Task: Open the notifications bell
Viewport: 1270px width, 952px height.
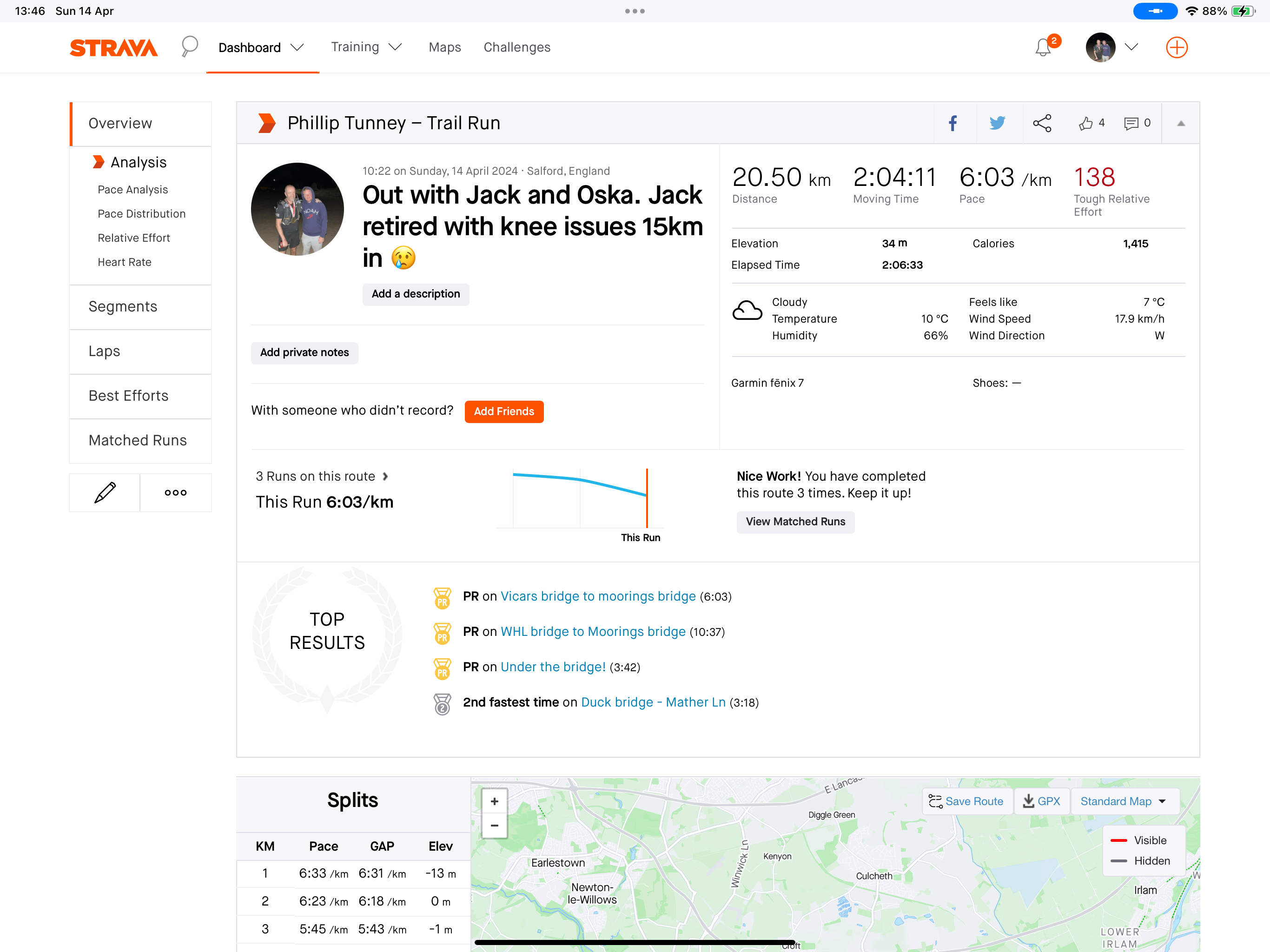Action: [1043, 47]
